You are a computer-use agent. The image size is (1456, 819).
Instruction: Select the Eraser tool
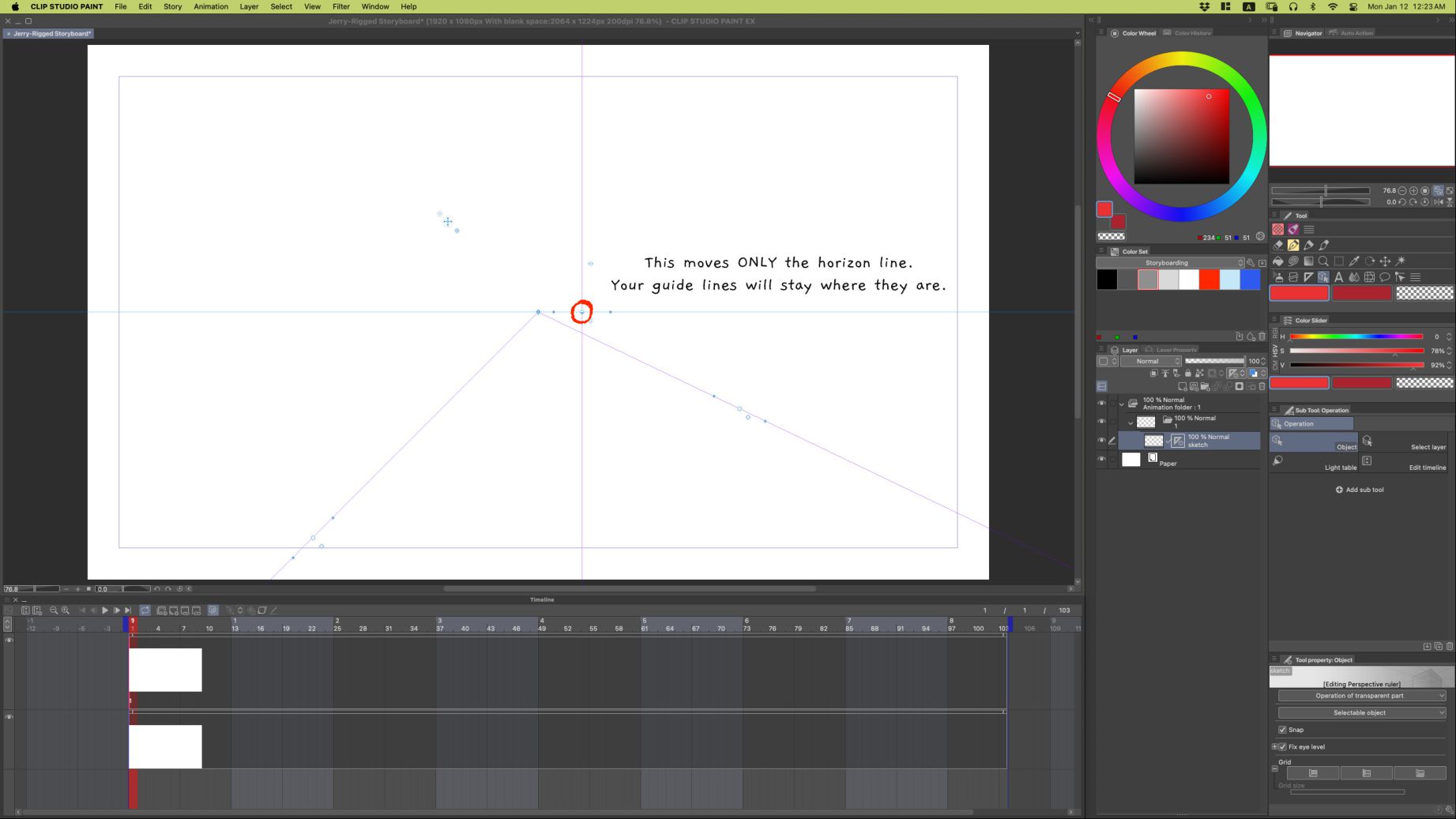pyautogui.click(x=1277, y=246)
